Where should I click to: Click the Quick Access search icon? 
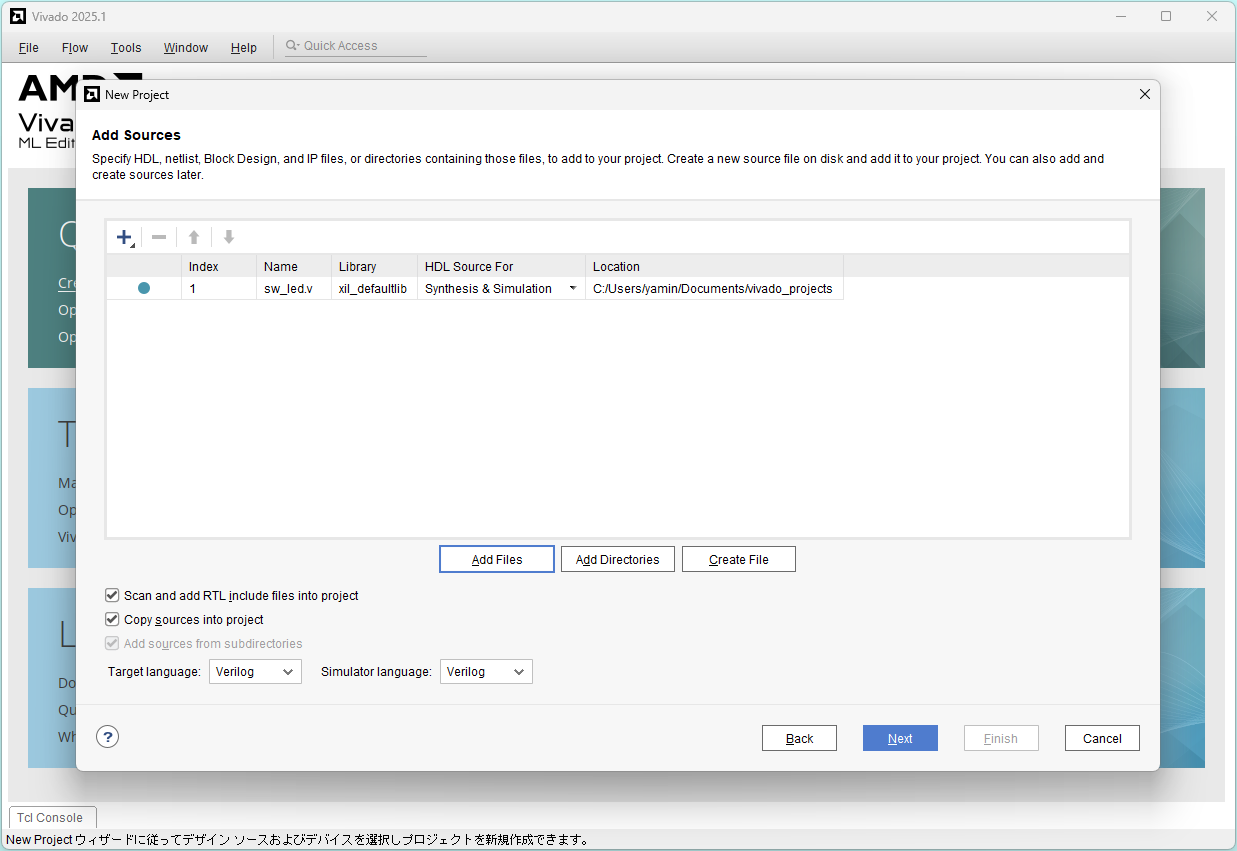click(292, 46)
